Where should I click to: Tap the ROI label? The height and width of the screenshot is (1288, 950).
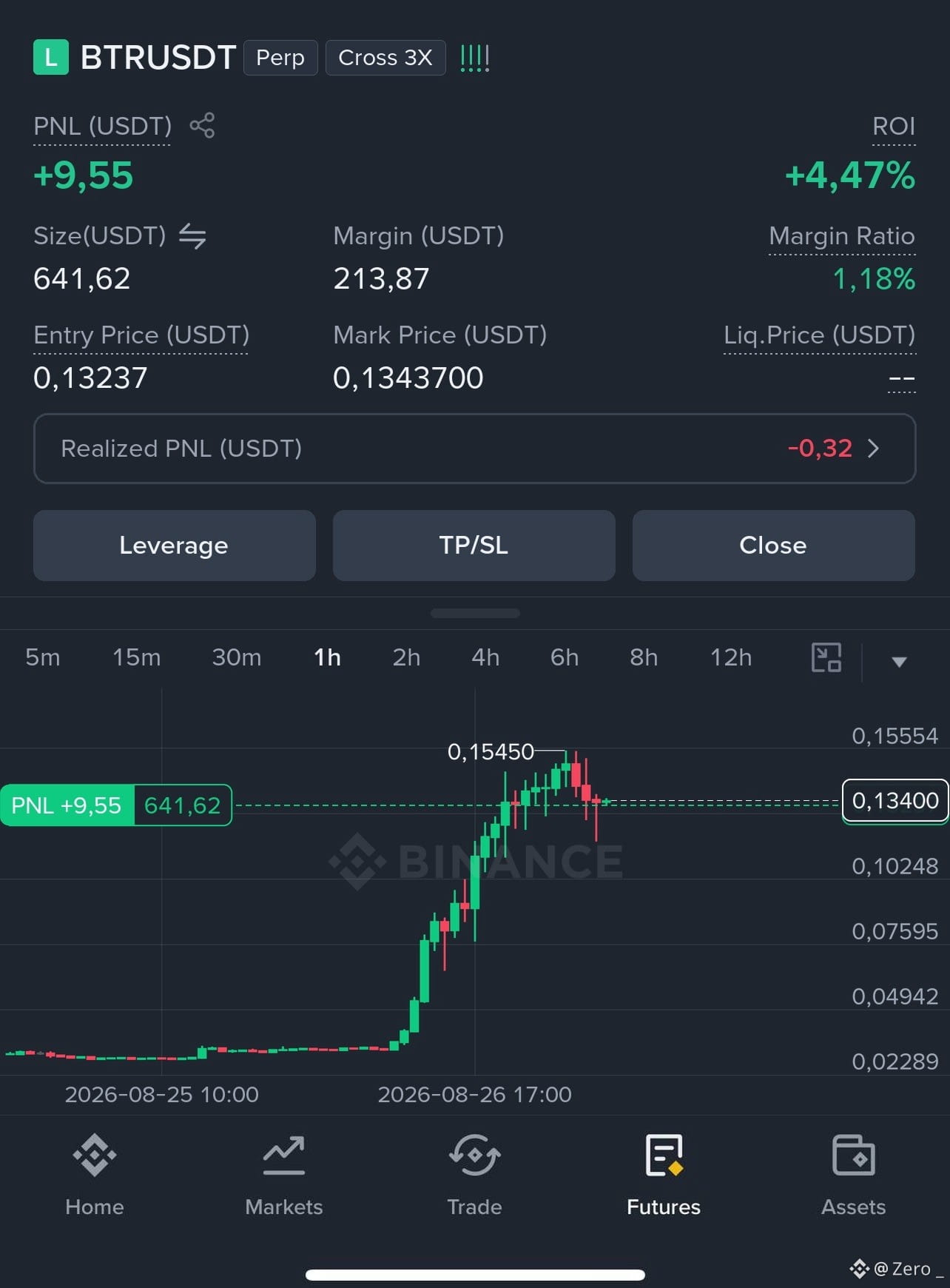[x=894, y=127]
